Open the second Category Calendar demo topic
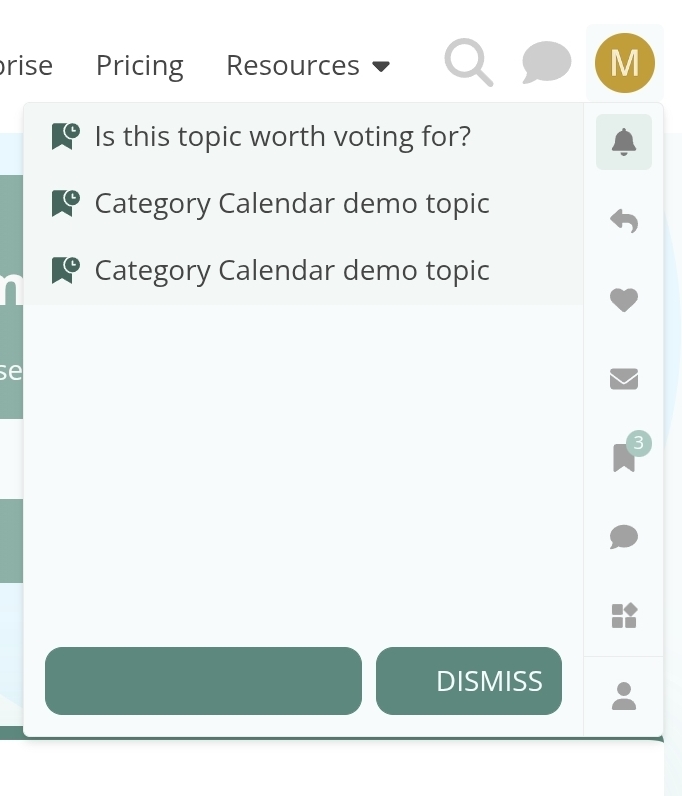 [292, 271]
